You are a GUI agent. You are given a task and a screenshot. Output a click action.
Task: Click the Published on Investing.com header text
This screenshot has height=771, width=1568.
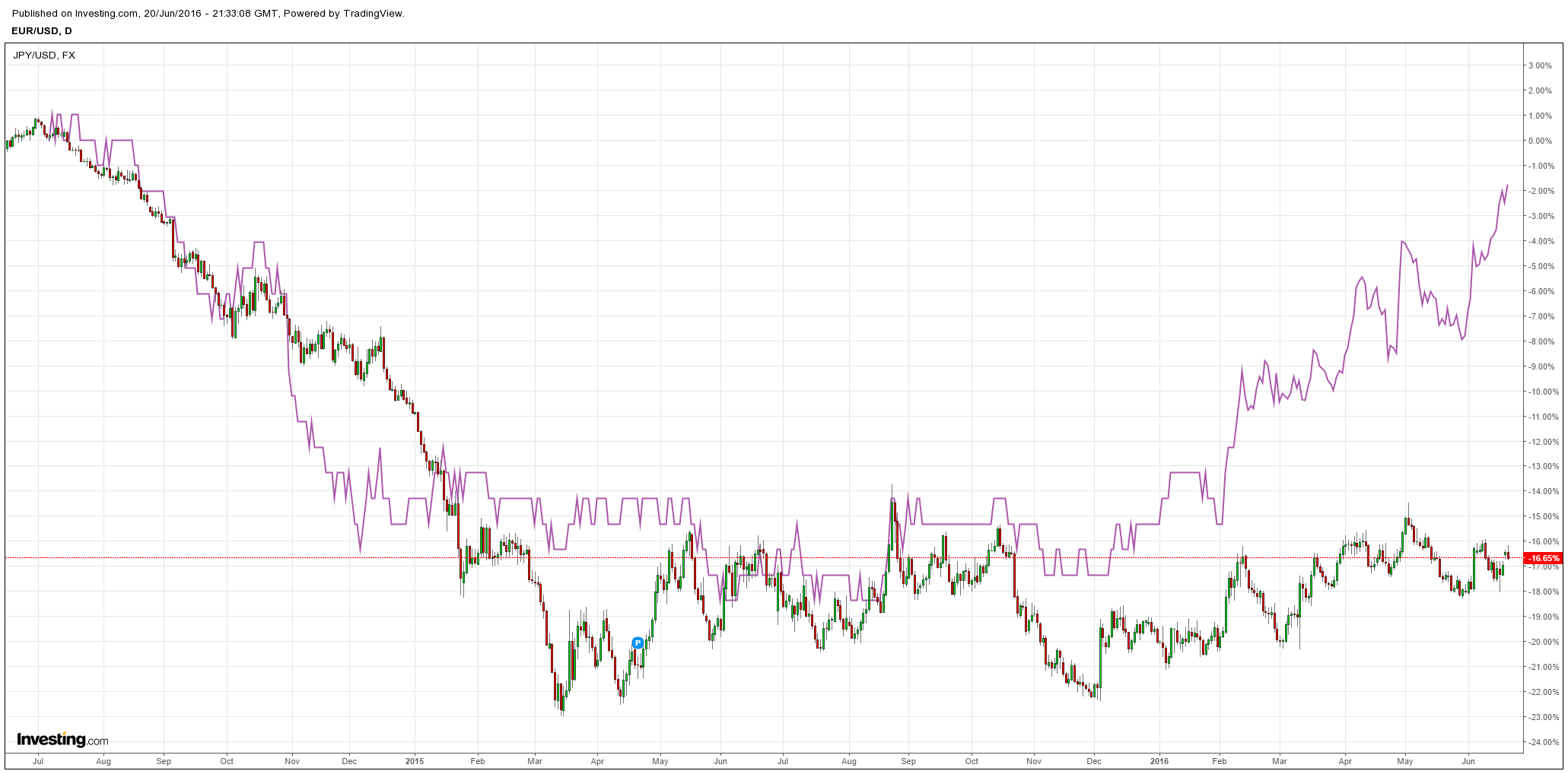click(208, 13)
